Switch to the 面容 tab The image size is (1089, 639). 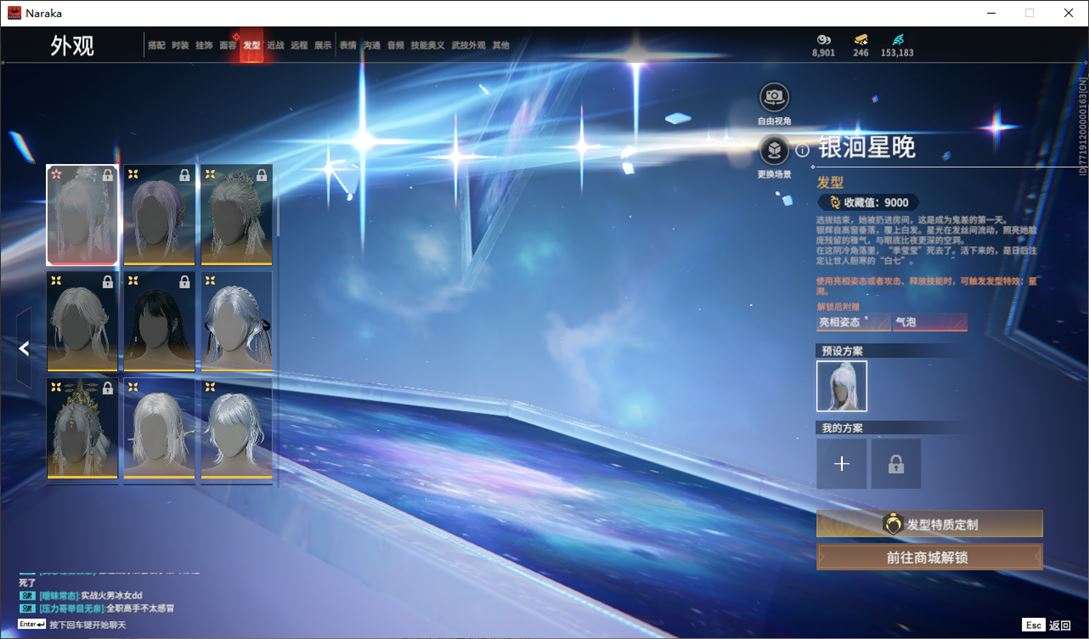tap(228, 45)
